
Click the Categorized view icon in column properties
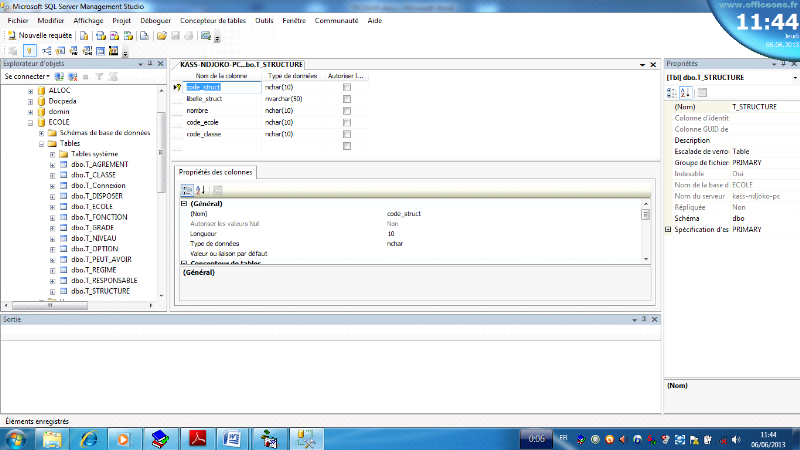(x=187, y=190)
